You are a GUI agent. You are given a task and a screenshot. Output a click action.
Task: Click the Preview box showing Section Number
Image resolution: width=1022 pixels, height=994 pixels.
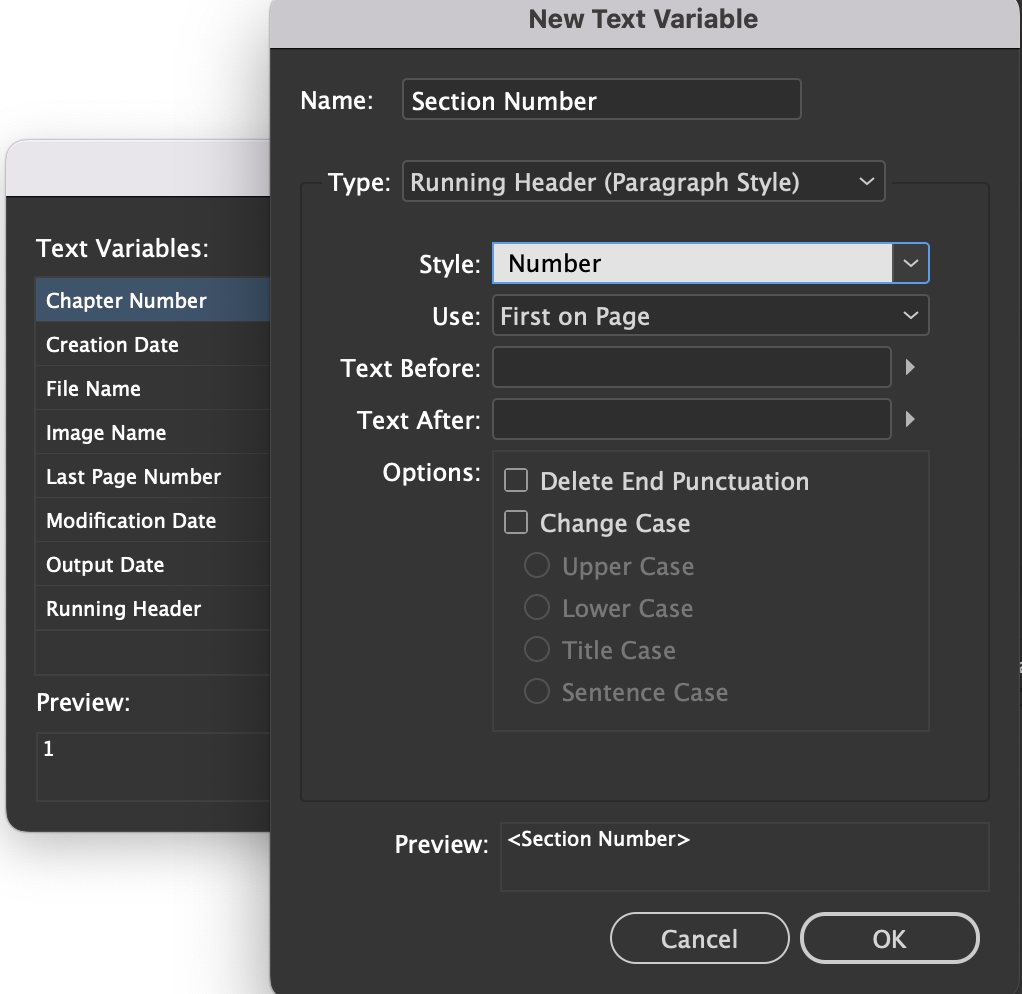point(744,857)
